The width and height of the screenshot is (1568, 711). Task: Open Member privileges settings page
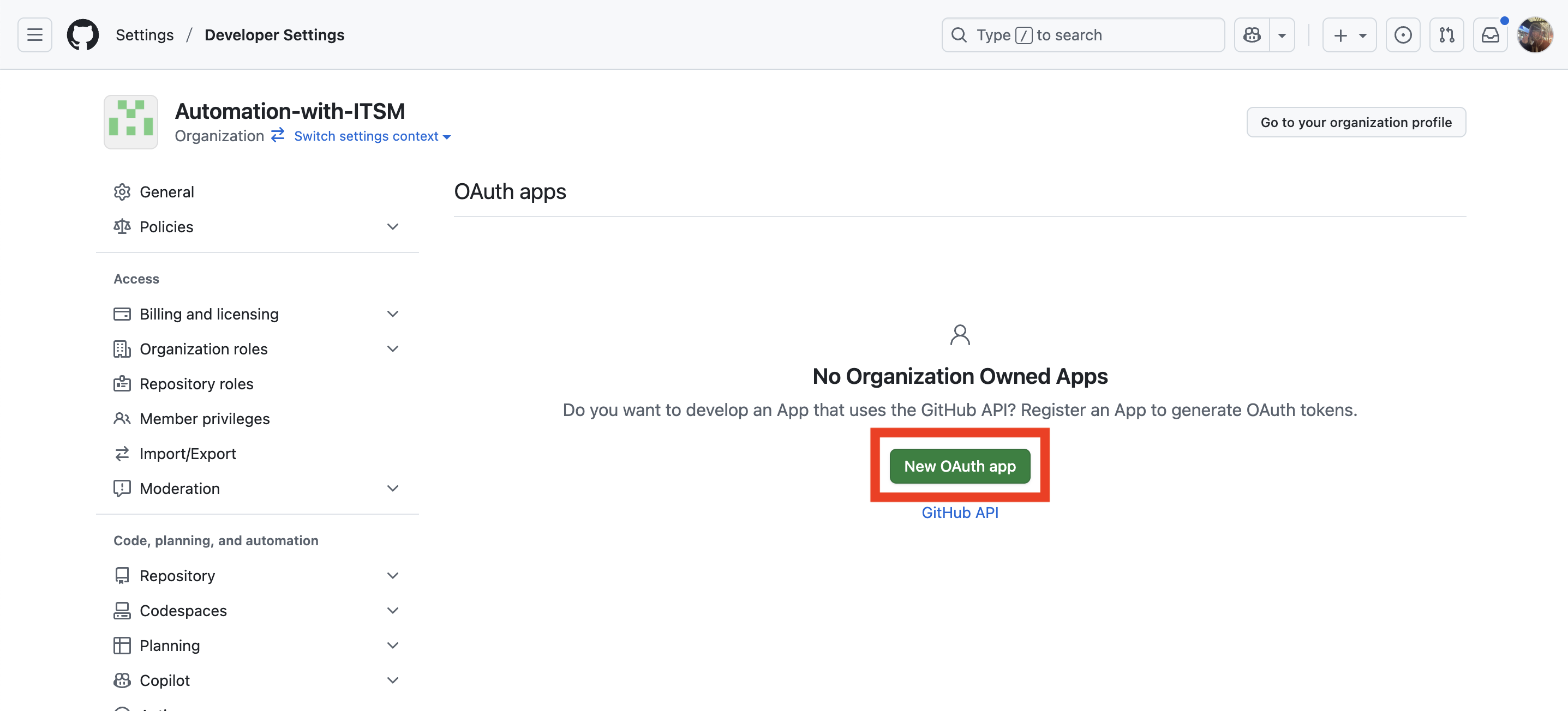[205, 418]
